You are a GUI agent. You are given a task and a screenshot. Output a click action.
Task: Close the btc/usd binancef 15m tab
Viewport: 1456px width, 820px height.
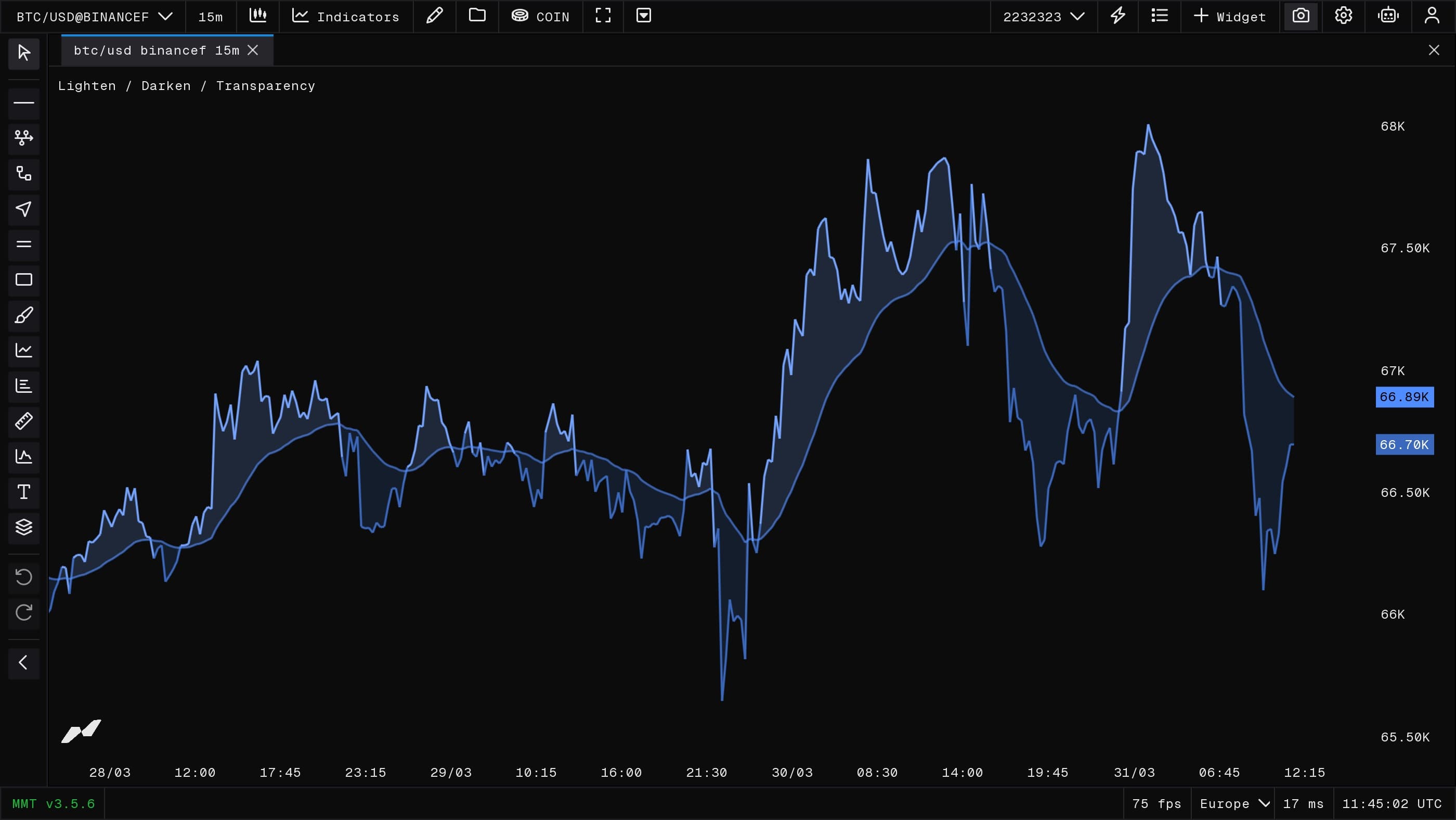[253, 50]
